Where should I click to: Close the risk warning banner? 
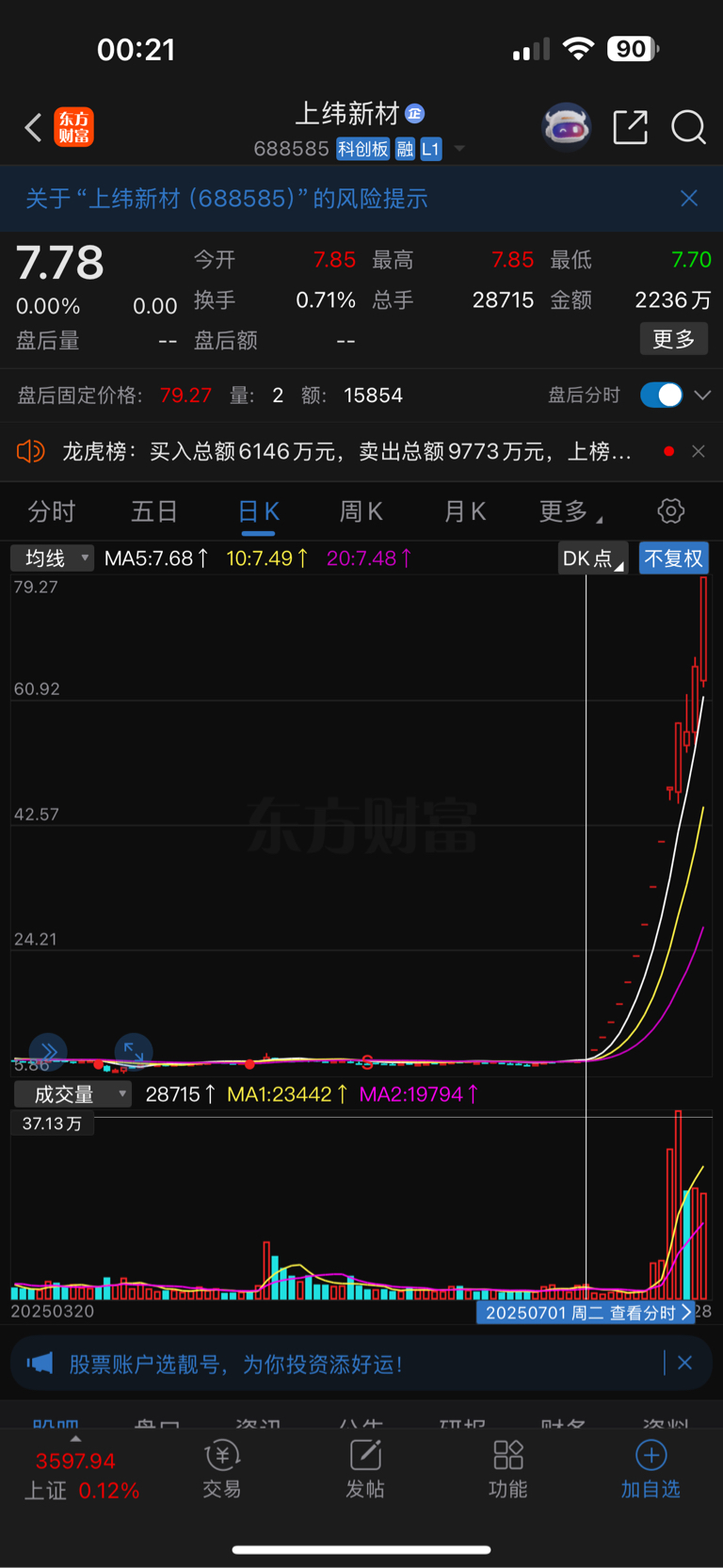(x=689, y=198)
